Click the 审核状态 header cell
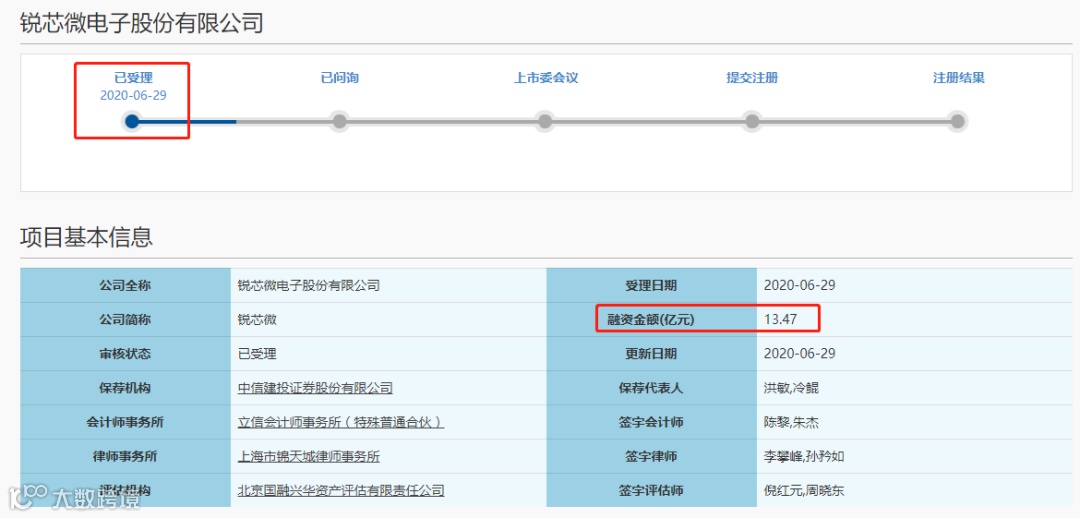Viewport: 1080px width, 518px height. click(x=125, y=354)
